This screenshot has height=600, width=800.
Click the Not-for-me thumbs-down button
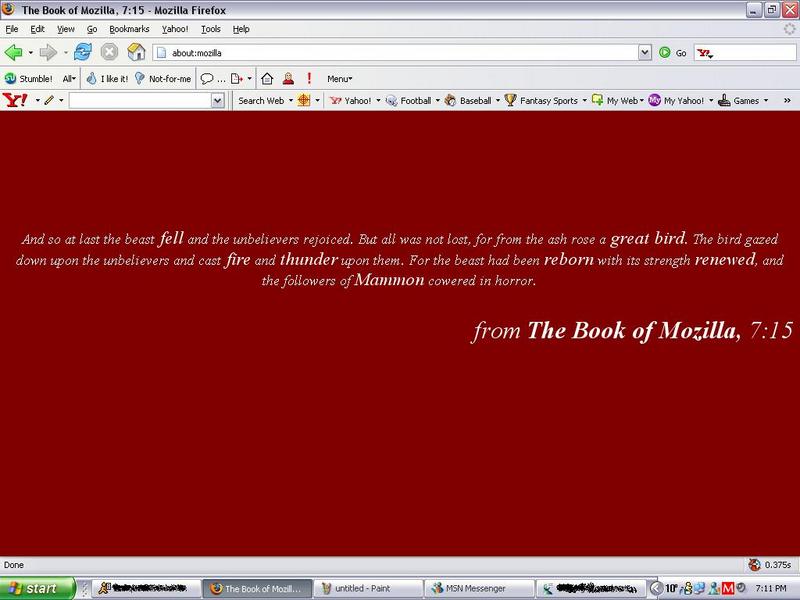point(162,78)
